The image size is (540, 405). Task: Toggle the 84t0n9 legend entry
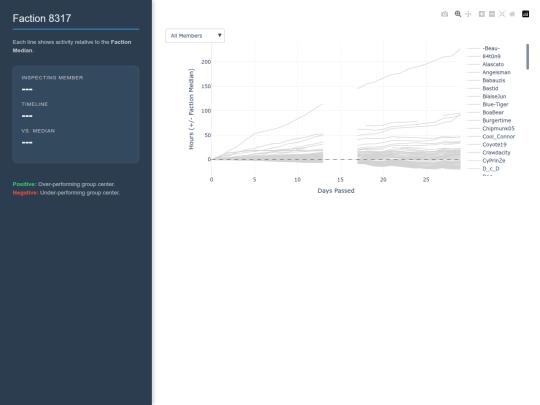(491, 56)
